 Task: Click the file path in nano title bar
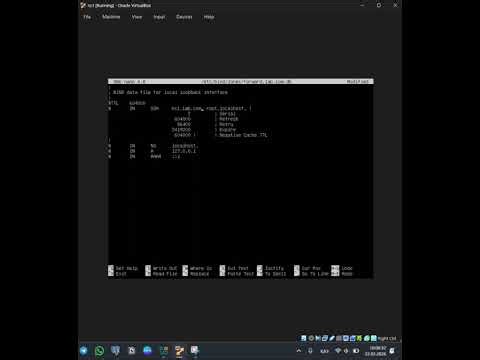pyautogui.click(x=246, y=81)
